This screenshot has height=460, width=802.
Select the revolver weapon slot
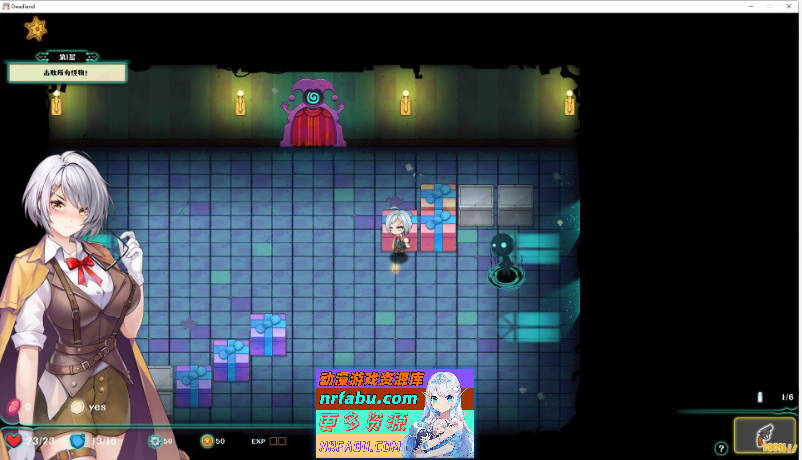pyautogui.click(x=765, y=436)
